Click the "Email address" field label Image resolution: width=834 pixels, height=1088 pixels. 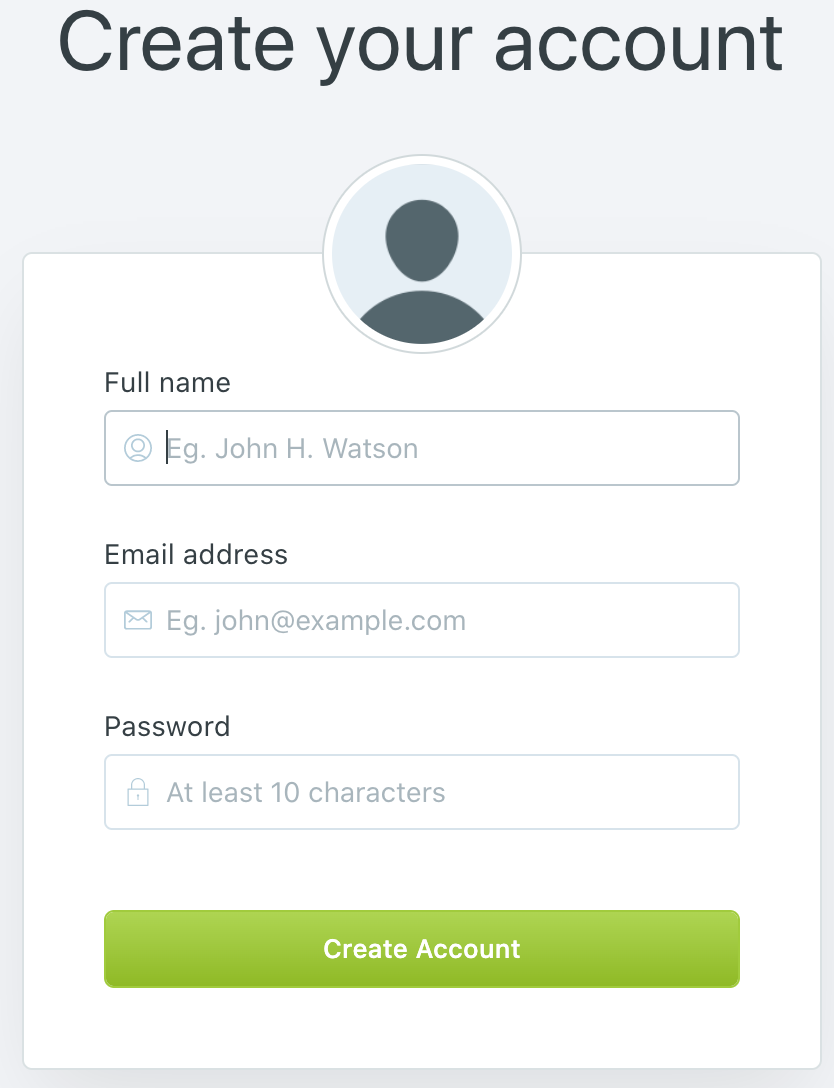[x=196, y=554]
